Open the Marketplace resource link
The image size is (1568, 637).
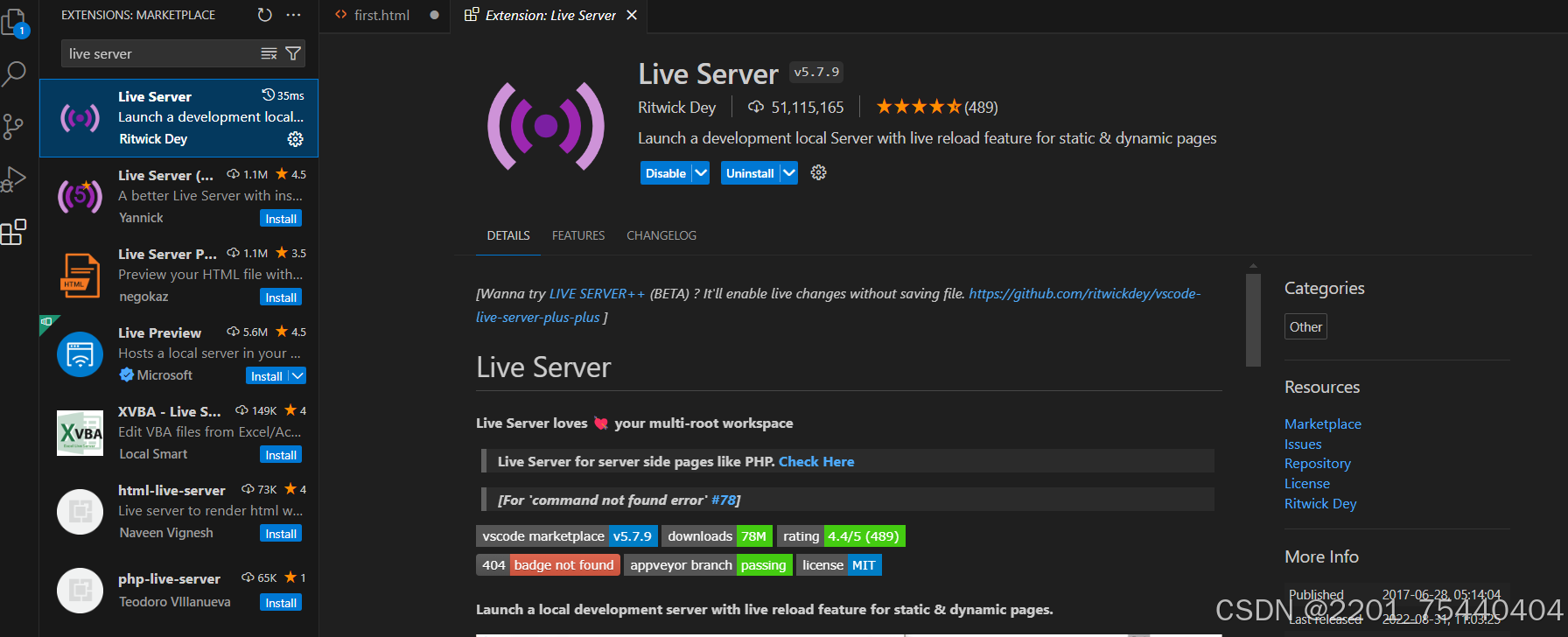(1322, 423)
